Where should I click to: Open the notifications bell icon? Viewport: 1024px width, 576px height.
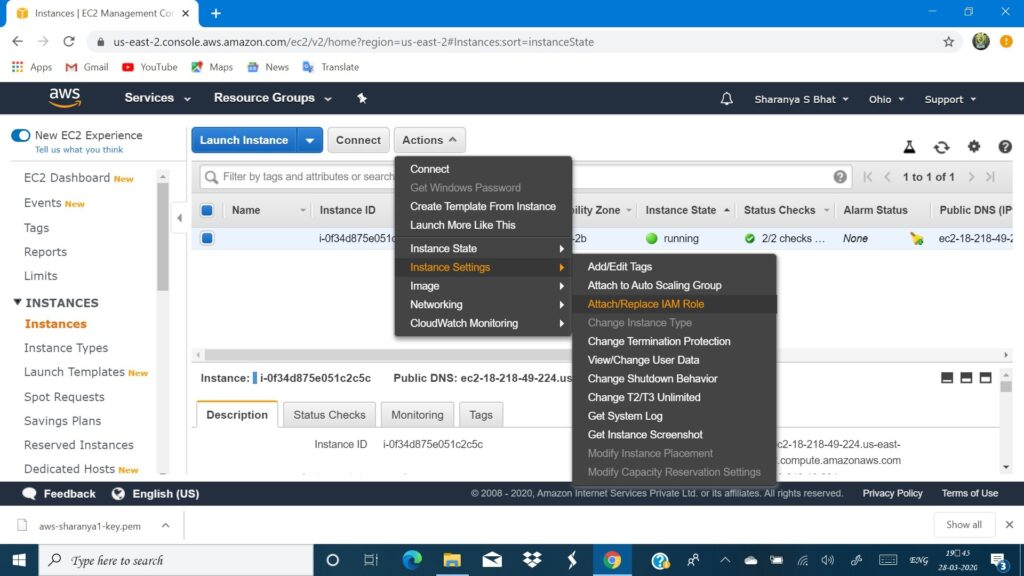coord(726,99)
